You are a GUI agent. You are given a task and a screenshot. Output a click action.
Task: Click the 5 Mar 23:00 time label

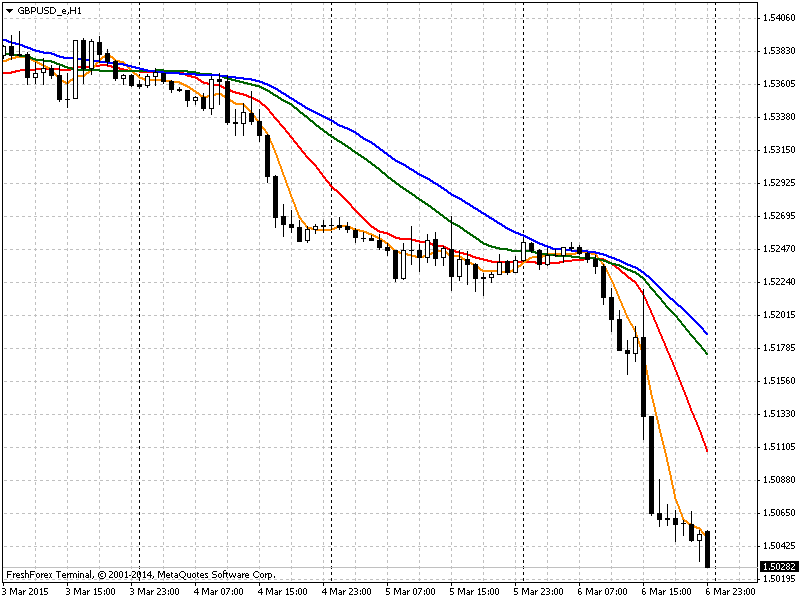point(538,592)
